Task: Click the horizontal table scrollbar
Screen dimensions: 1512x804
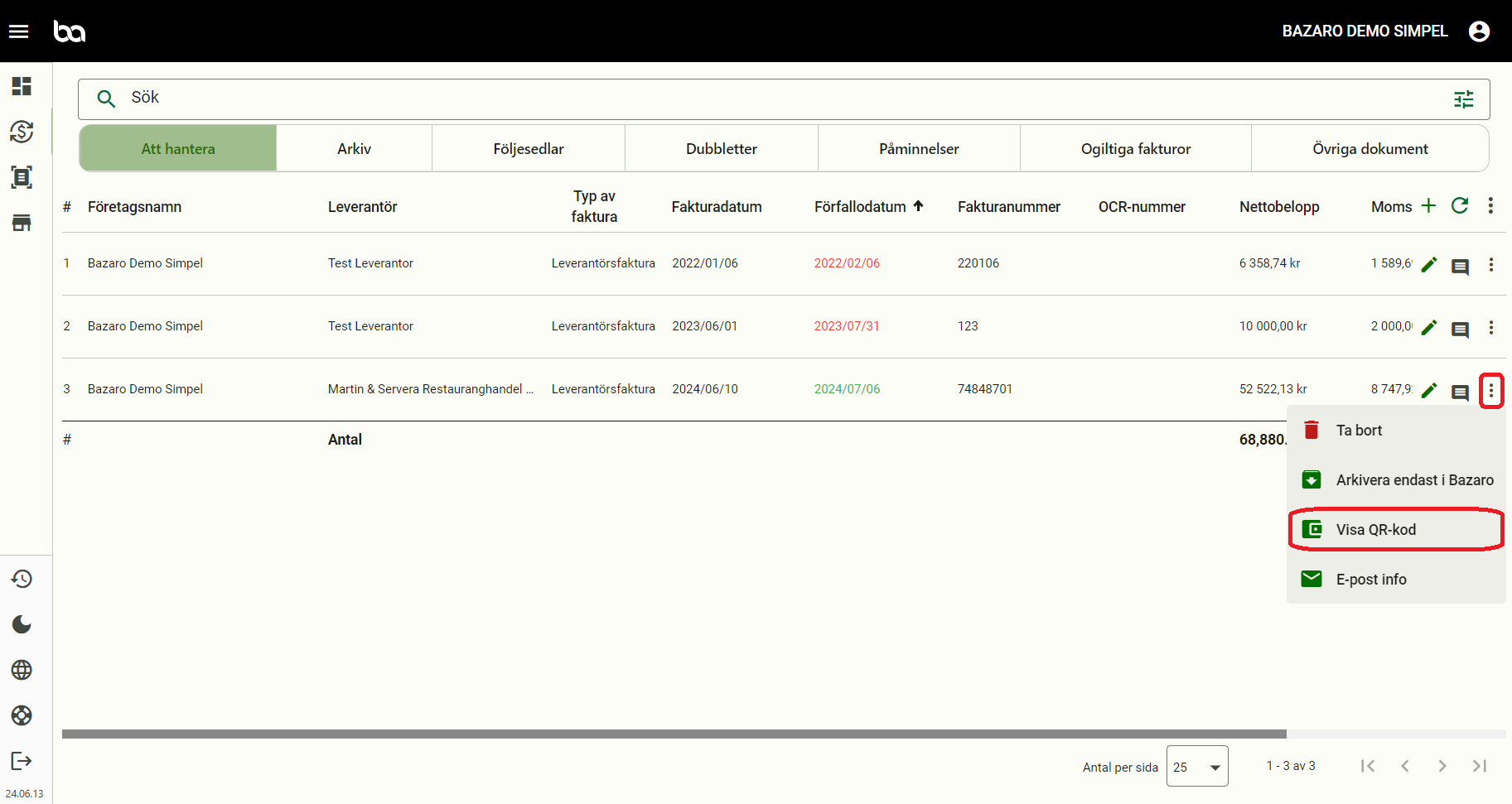Action: coord(674,734)
